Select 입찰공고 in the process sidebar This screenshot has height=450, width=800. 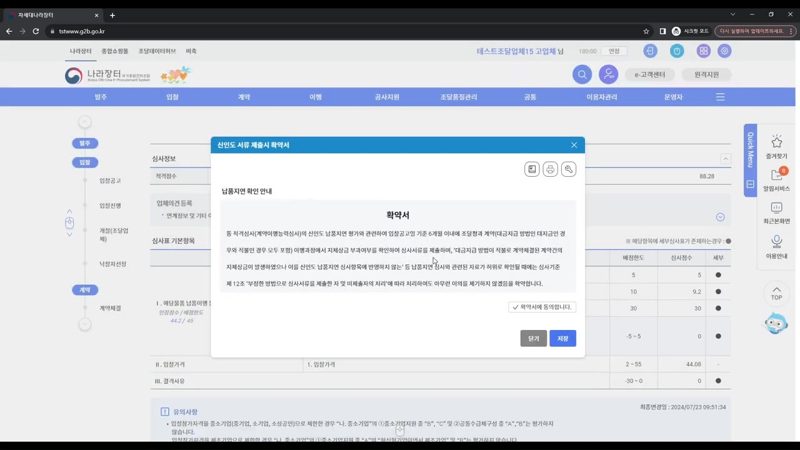pos(110,181)
